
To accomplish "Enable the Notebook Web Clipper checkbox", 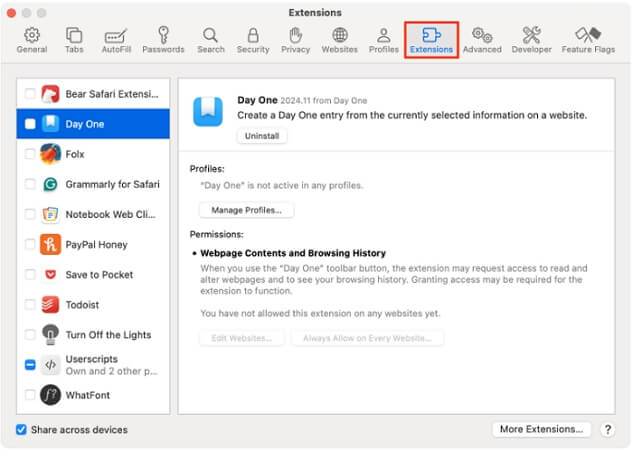I will pyautogui.click(x=30, y=214).
